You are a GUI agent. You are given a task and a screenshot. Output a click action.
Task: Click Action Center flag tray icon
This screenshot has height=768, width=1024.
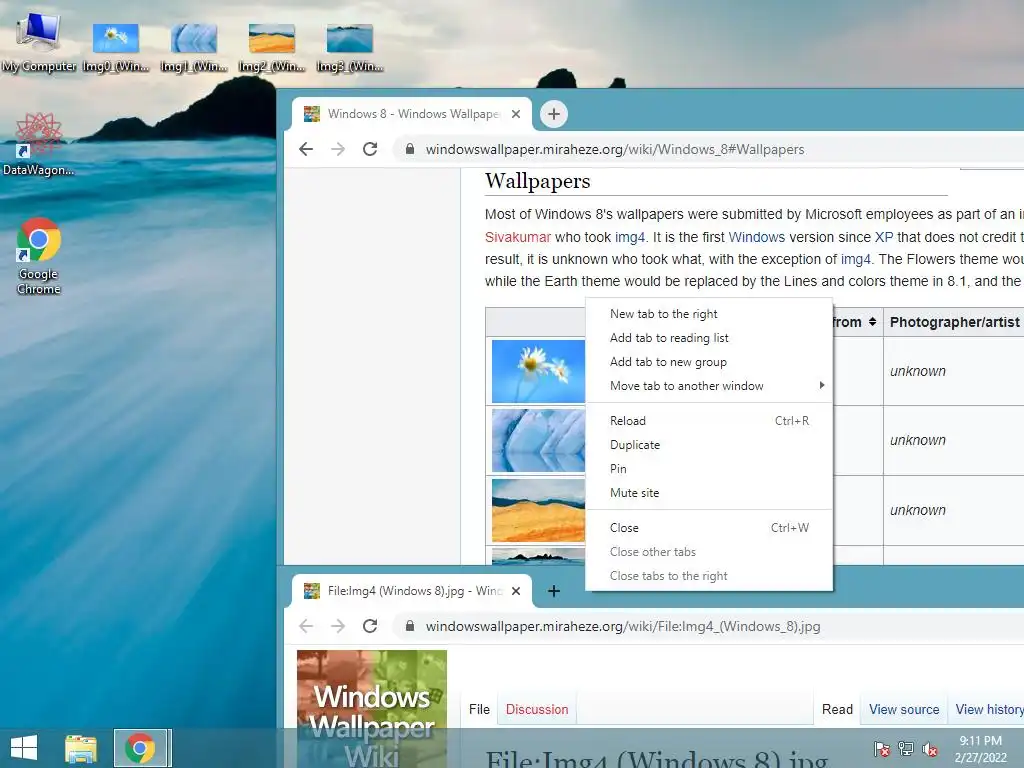coord(882,749)
